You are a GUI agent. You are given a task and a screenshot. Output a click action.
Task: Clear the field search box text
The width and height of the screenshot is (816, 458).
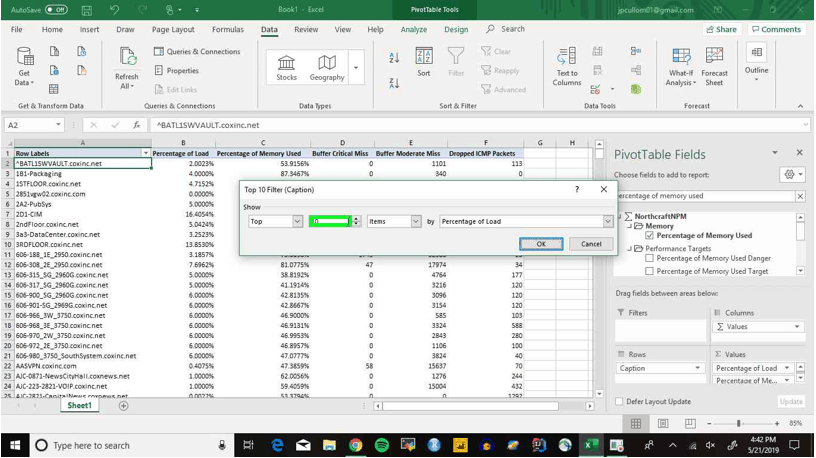point(800,196)
